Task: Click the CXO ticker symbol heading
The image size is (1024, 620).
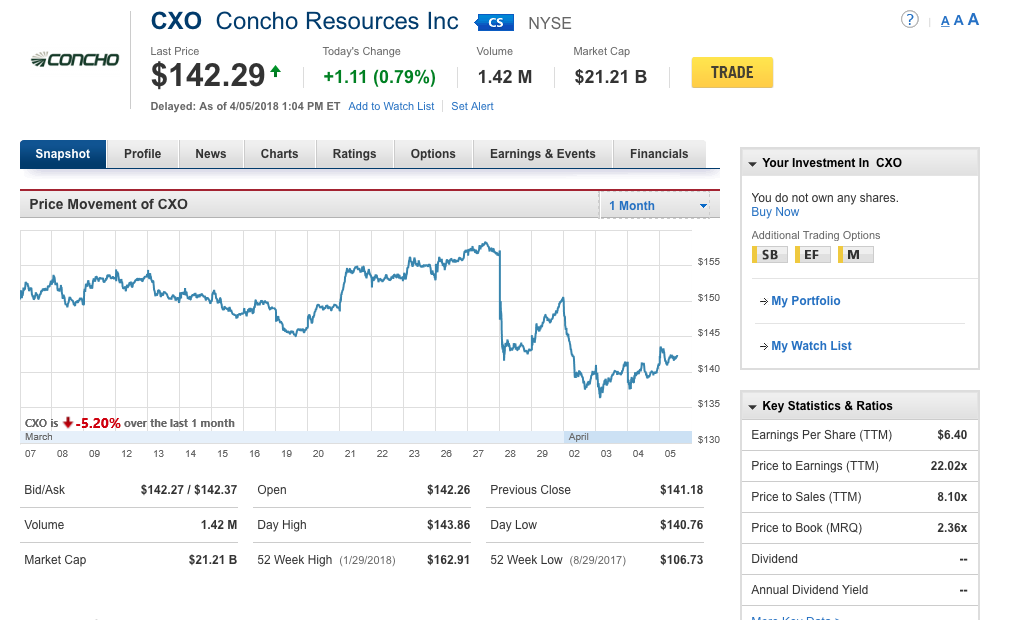Action: (x=176, y=21)
